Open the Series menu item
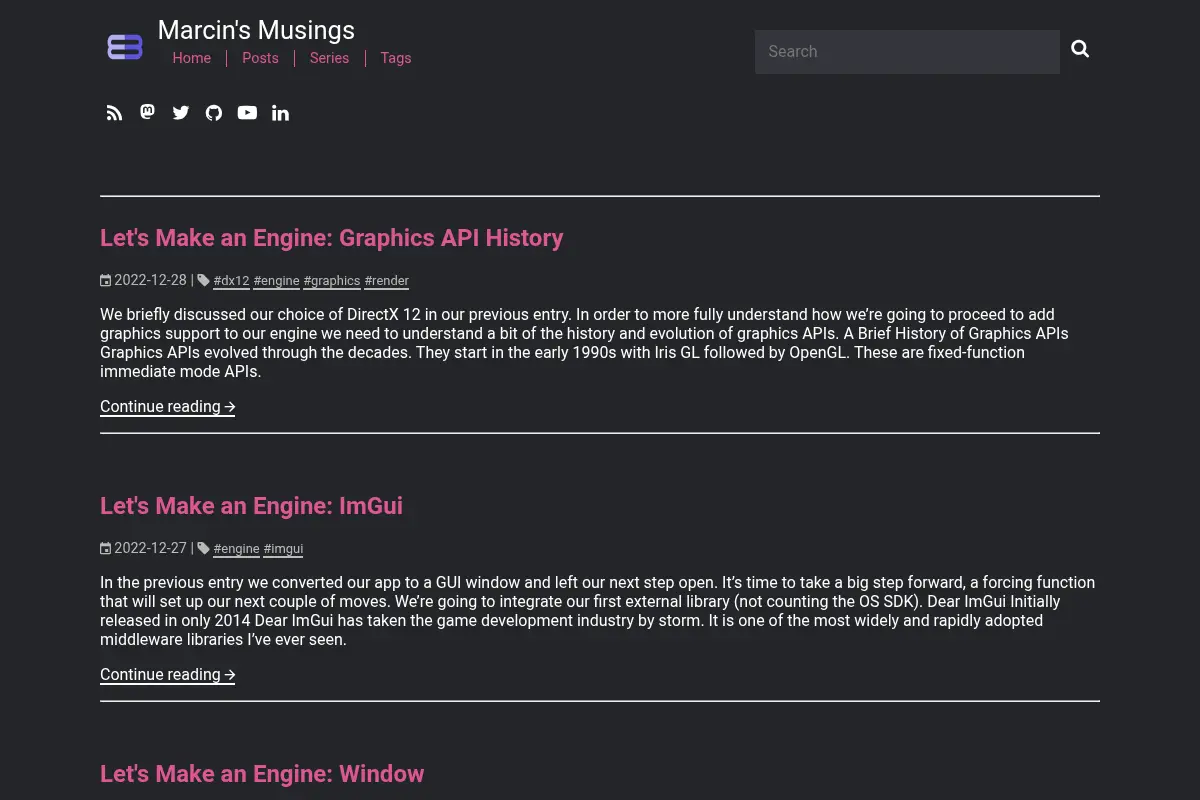This screenshot has height=800, width=1200. (329, 58)
